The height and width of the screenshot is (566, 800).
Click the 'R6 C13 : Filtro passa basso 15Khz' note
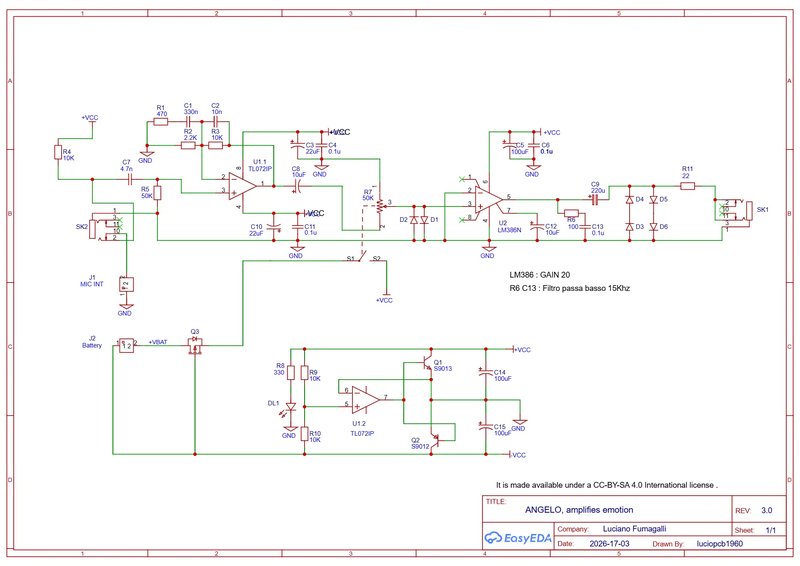coord(569,288)
